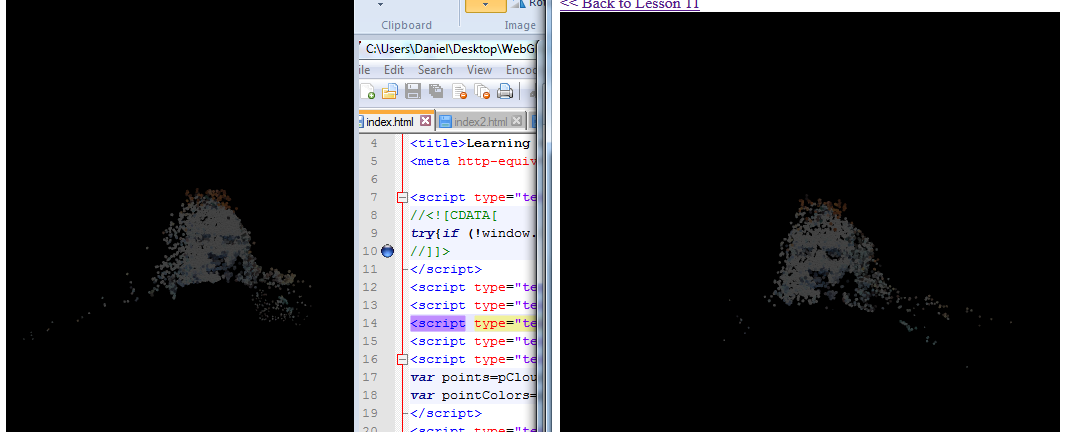This screenshot has height=432, width=1083.
Task: Open the Clipboard paste dropdown arrow
Action: 381,5
